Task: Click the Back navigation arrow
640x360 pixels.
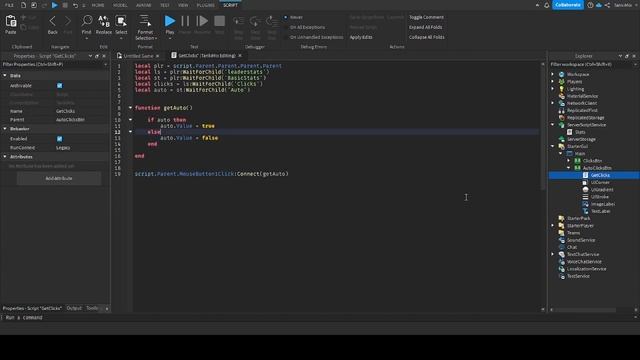Action: tap(52, 21)
